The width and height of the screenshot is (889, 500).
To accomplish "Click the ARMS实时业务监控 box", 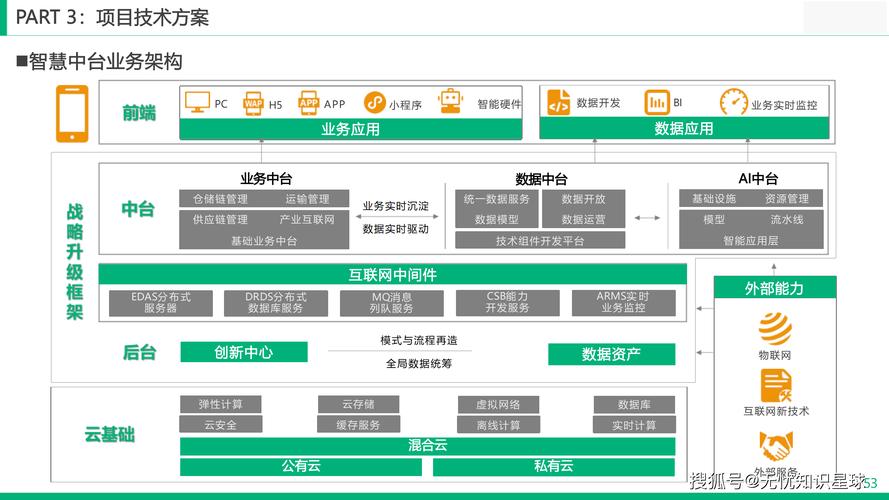I will (x=623, y=303).
